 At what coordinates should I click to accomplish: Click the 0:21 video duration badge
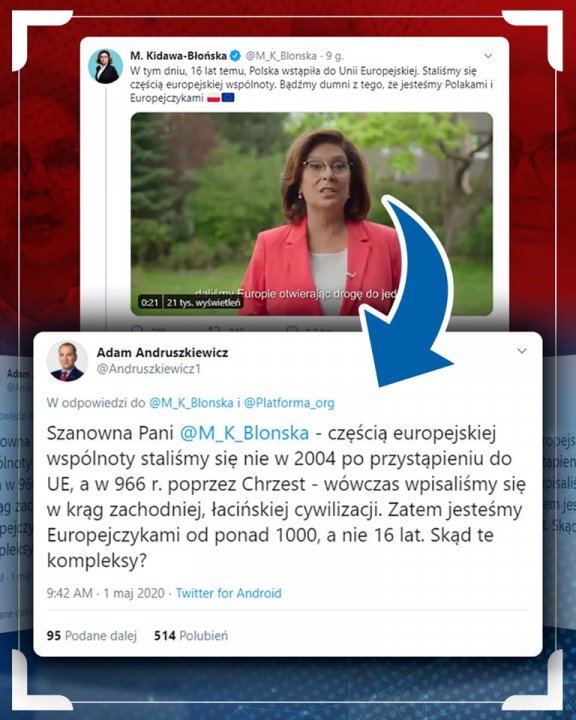coord(150,303)
